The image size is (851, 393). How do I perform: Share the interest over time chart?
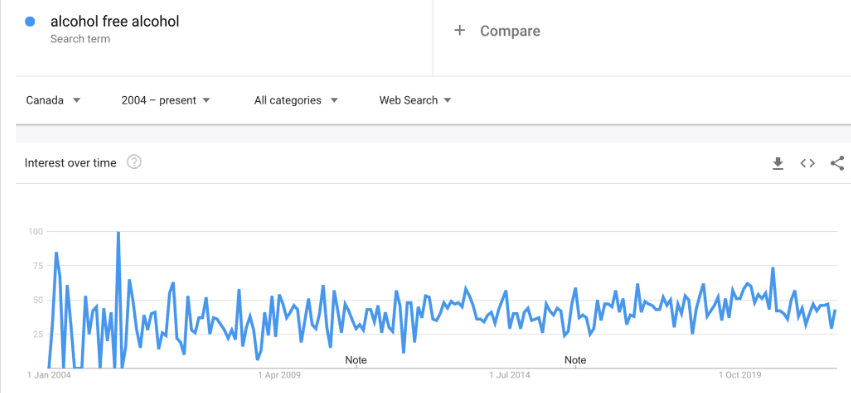[x=837, y=163]
